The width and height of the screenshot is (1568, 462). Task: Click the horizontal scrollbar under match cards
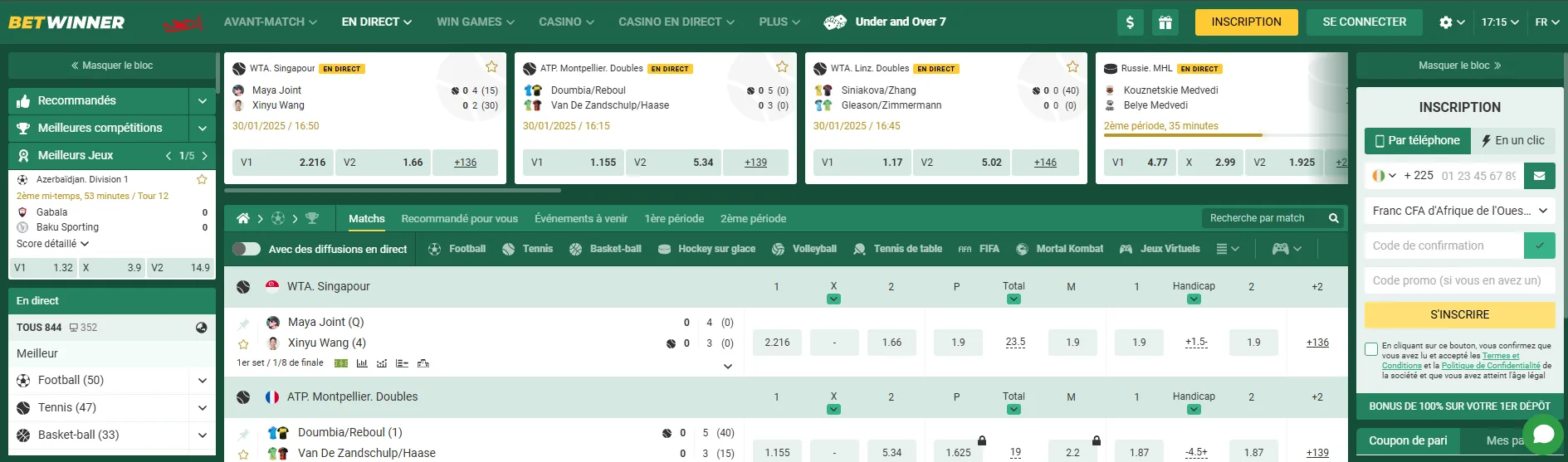(x=393, y=191)
